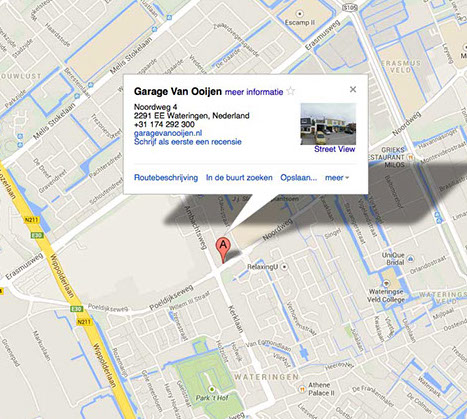Star Garage Van Ooijen as favorite

click(291, 91)
